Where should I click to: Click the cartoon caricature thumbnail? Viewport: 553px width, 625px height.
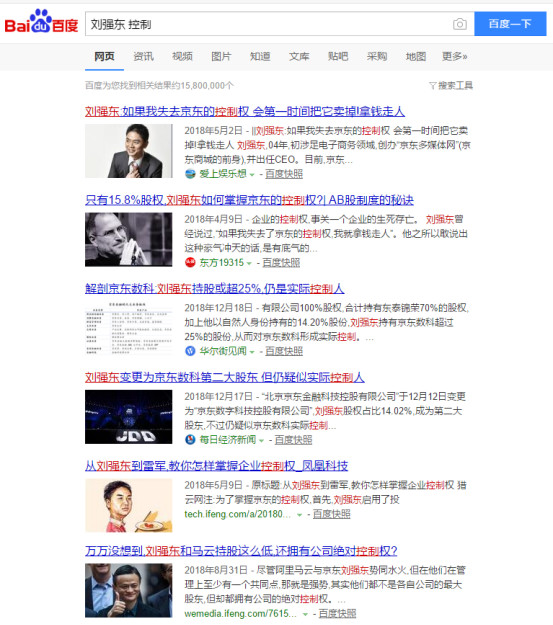[x=129, y=505]
